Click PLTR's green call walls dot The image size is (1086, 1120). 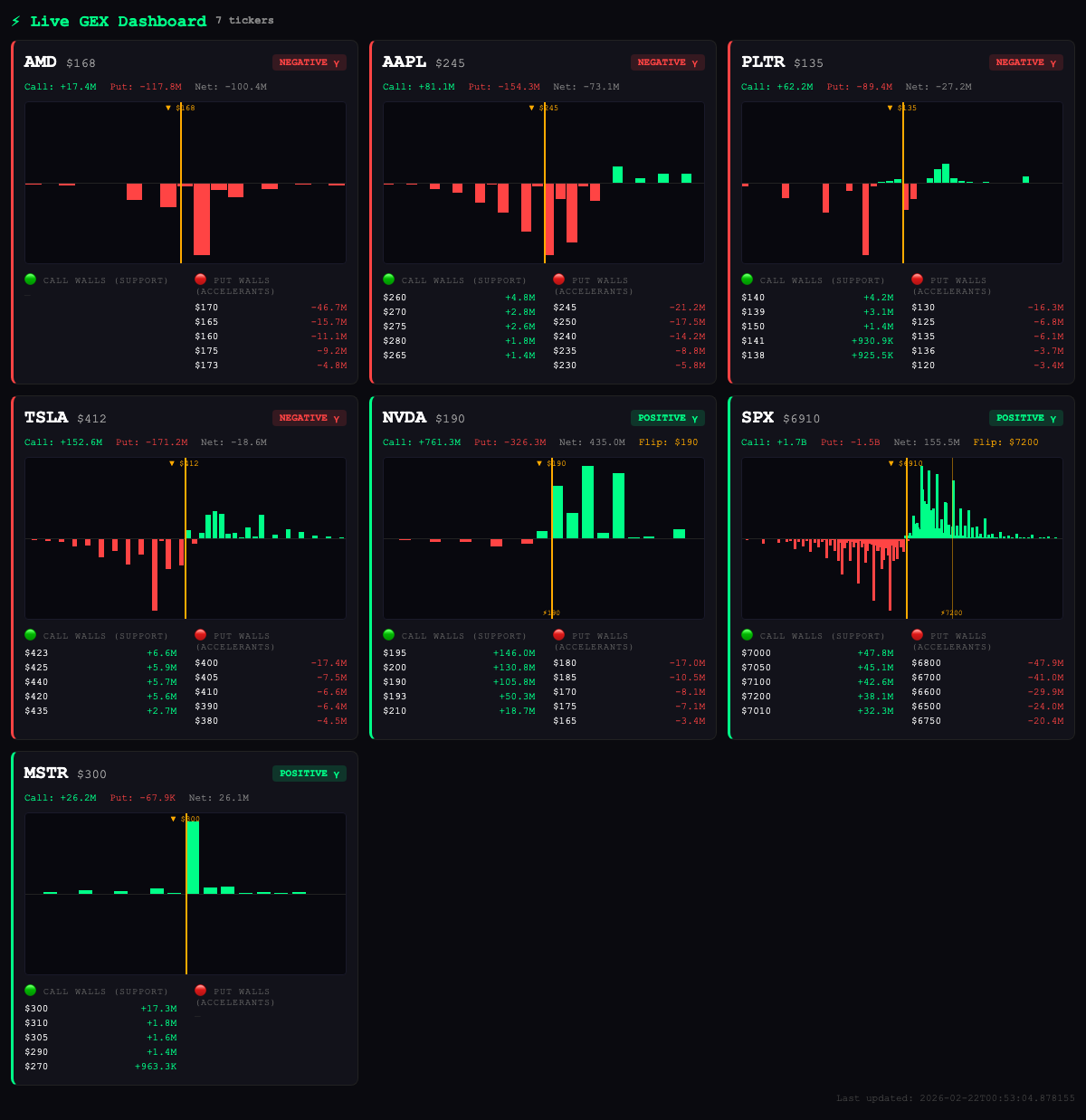[x=748, y=280]
